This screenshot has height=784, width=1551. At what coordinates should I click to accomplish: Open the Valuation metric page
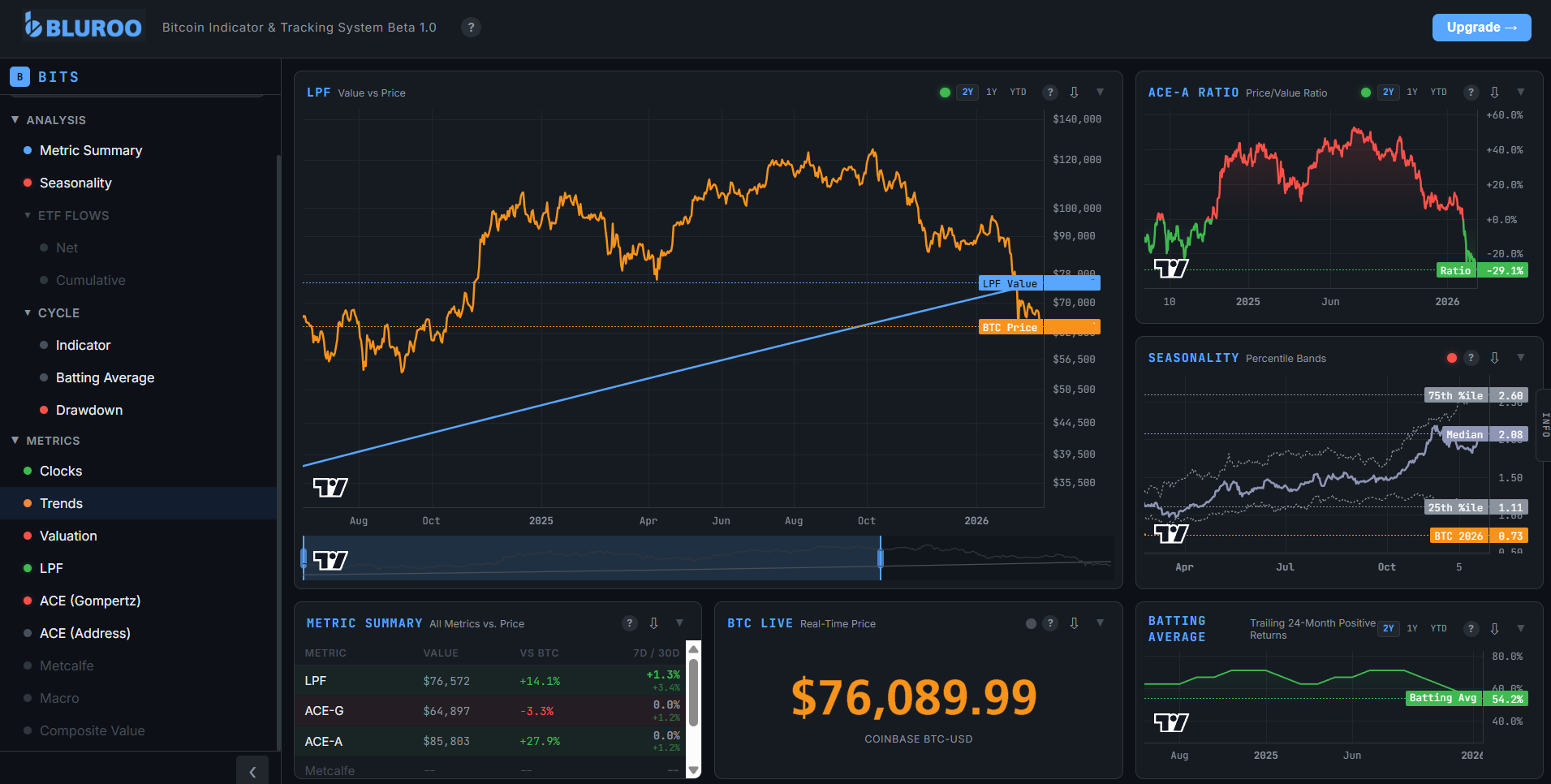[x=67, y=536]
